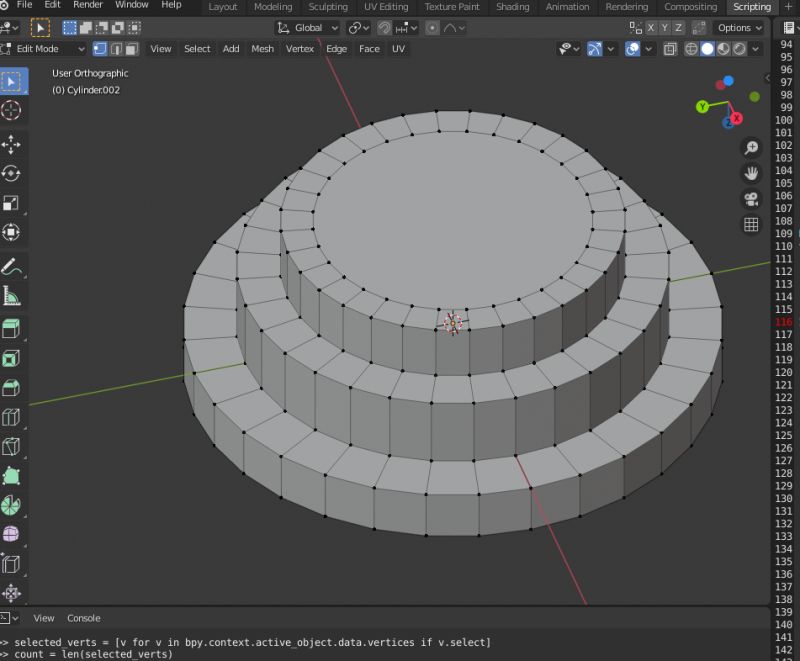Select the Move tool in the toolbar
The height and width of the screenshot is (661, 800).
12,144
